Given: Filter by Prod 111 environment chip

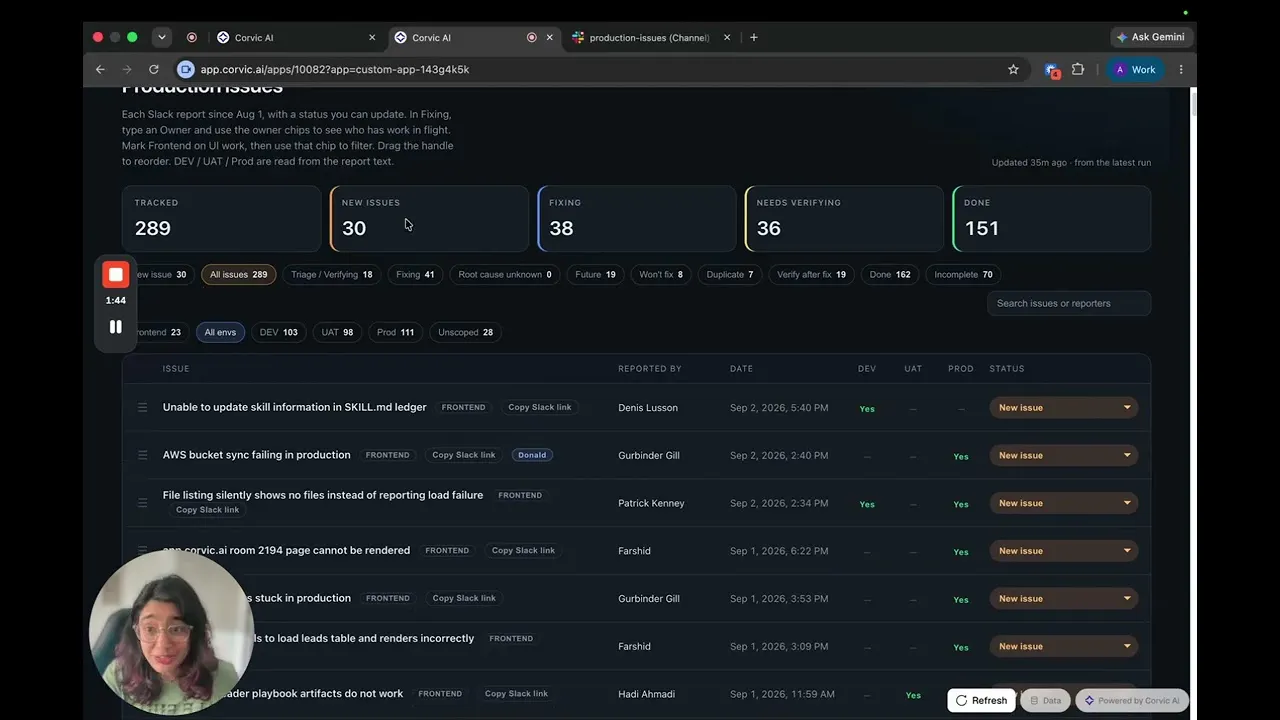Looking at the screenshot, I should [395, 332].
